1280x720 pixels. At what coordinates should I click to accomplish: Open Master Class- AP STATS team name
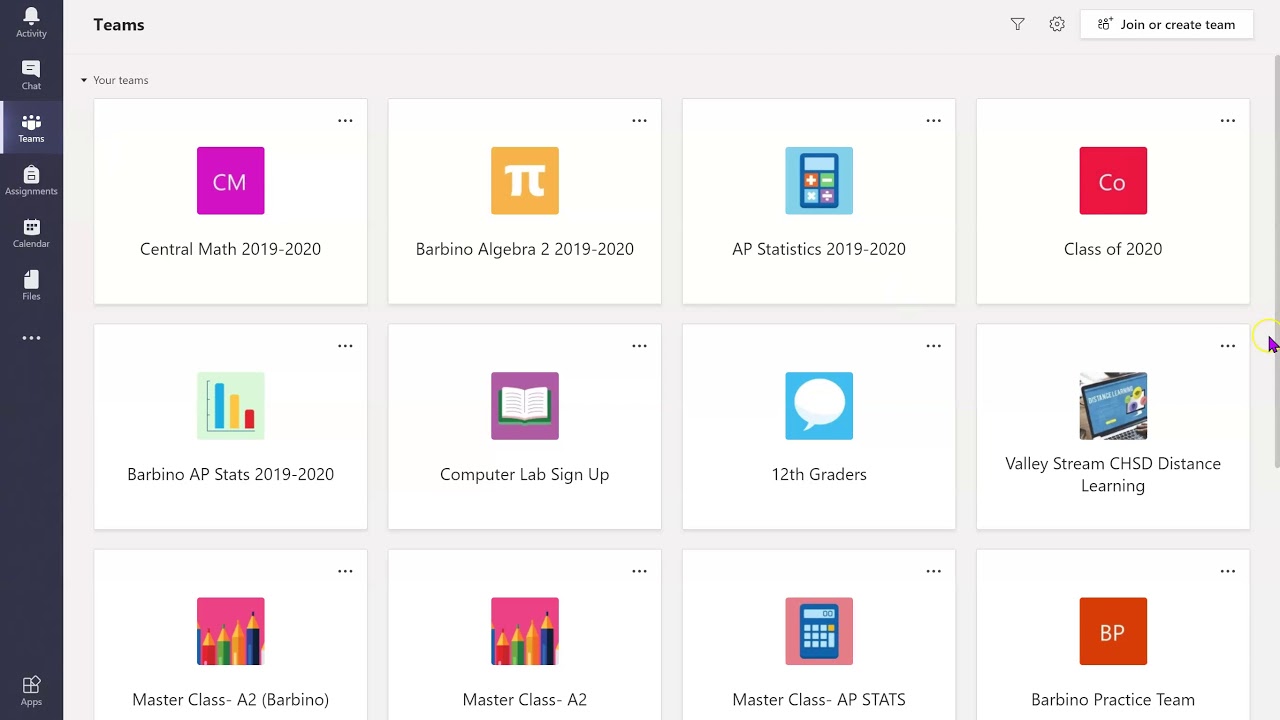point(819,699)
